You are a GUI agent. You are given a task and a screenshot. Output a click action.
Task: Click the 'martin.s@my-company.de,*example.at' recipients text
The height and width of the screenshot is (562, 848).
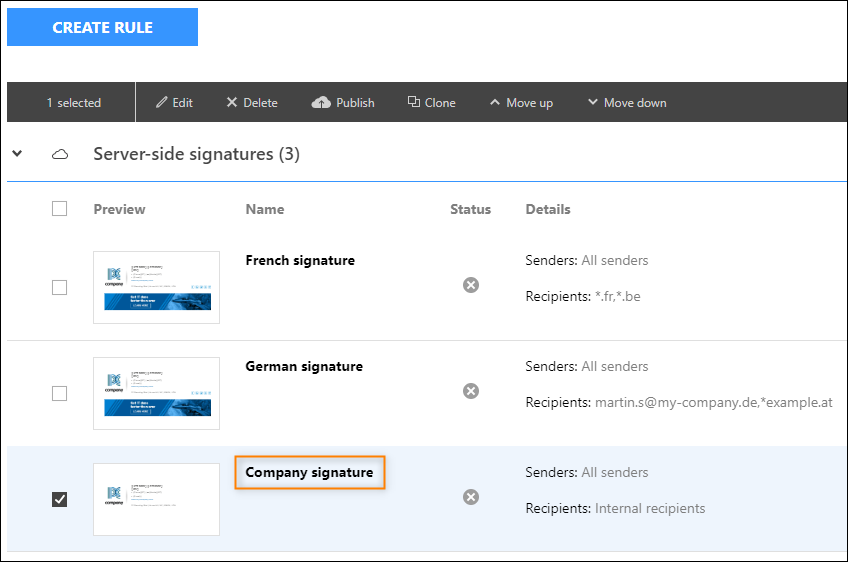[x=714, y=402]
